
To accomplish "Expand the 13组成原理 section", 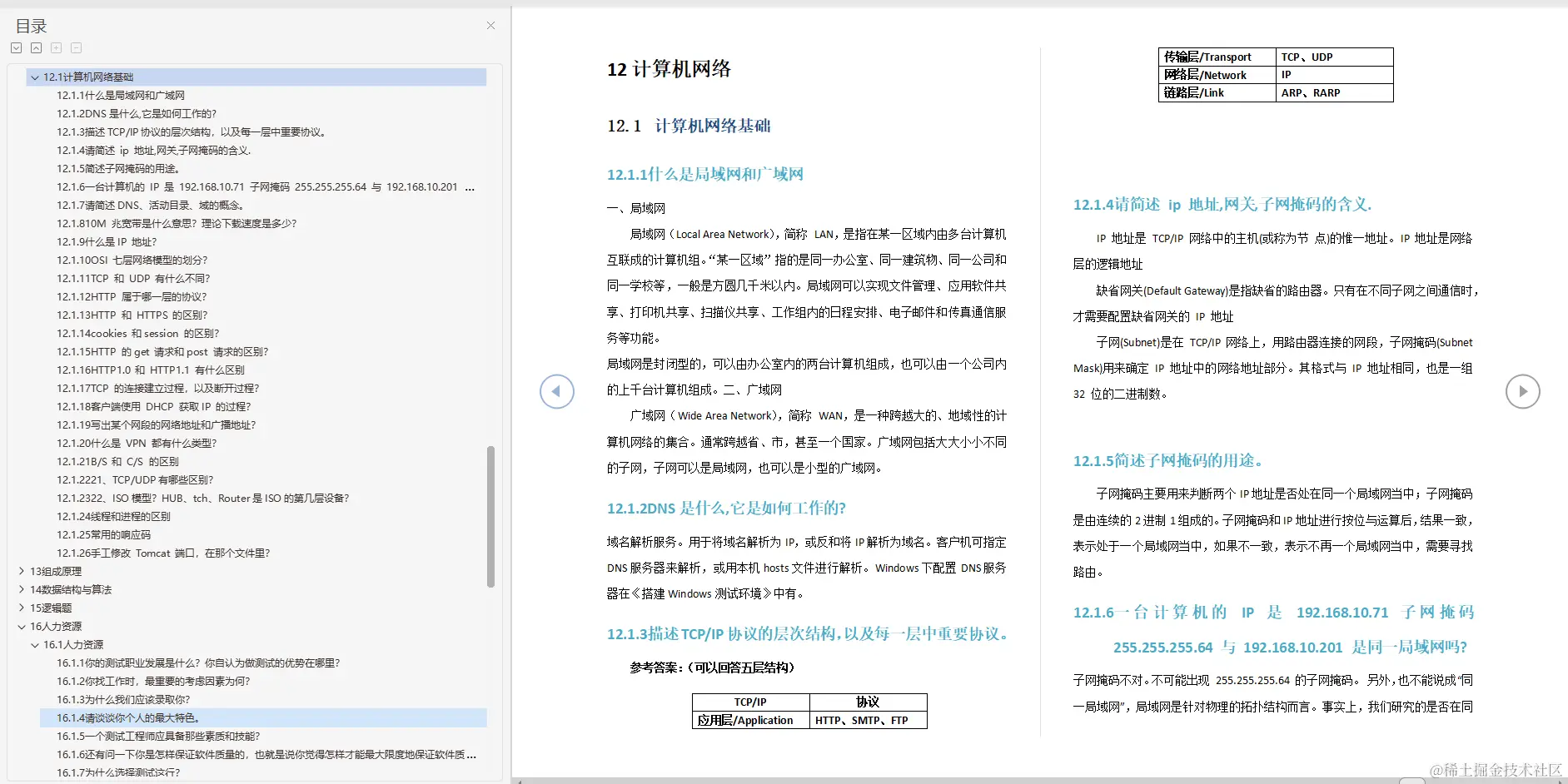I will tap(21, 571).
